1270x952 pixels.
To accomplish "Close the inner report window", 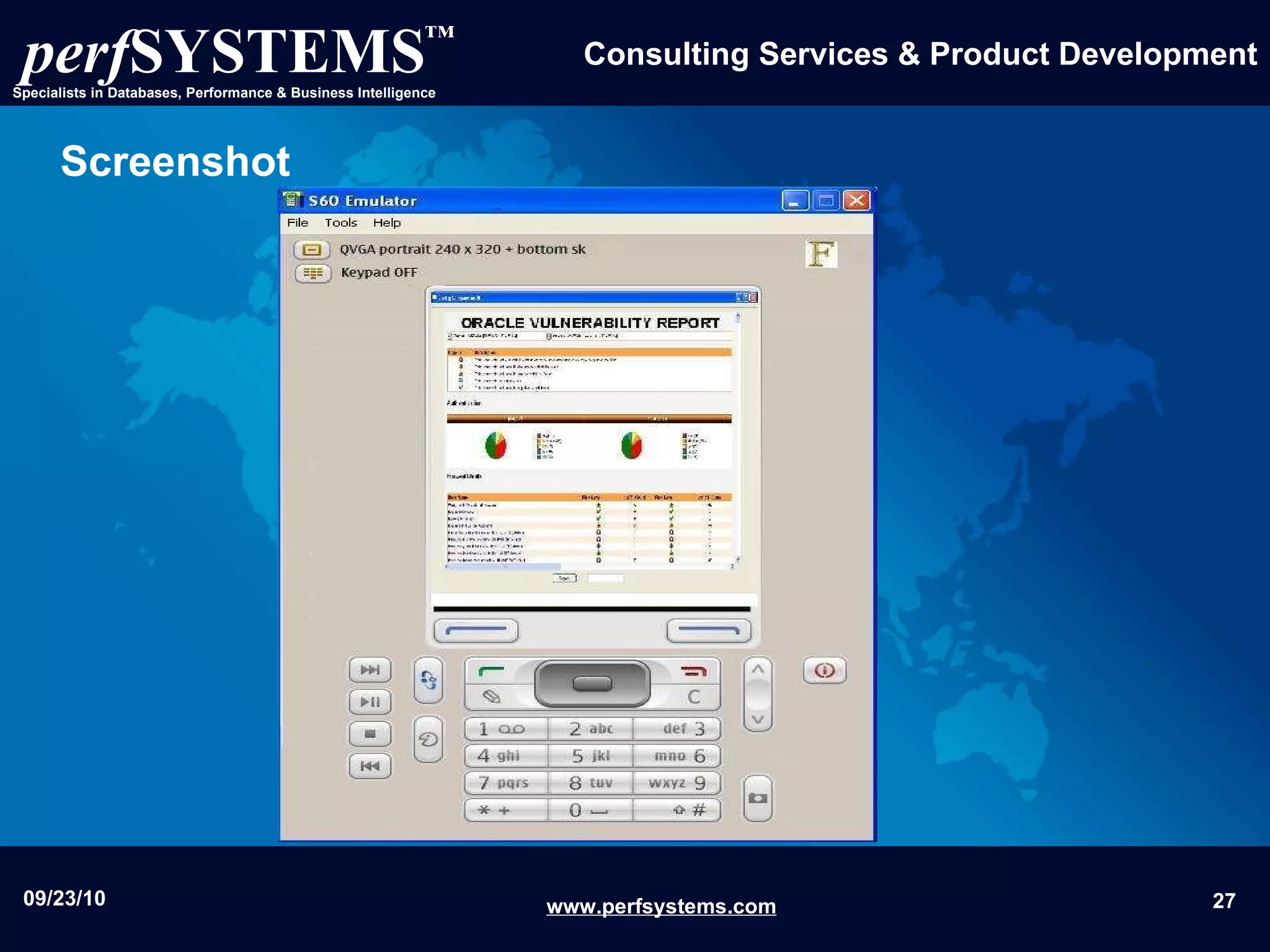I will tap(753, 297).
